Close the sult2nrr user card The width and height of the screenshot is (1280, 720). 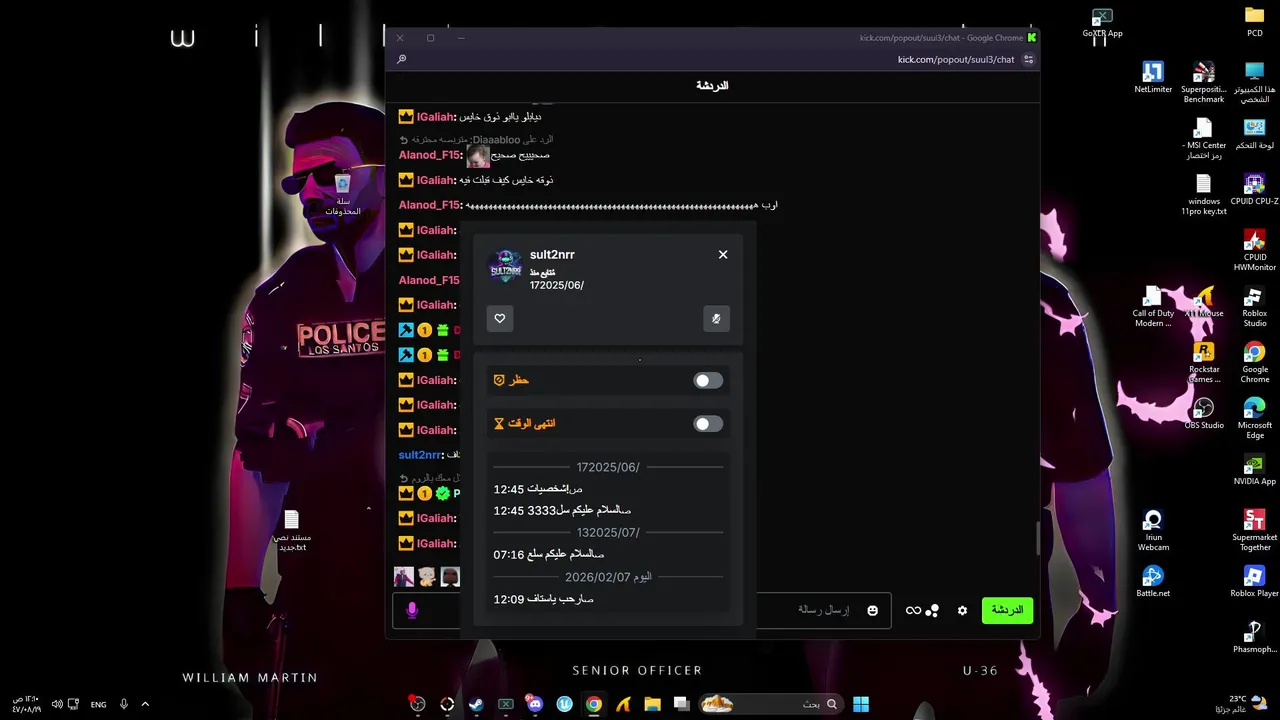coord(723,254)
